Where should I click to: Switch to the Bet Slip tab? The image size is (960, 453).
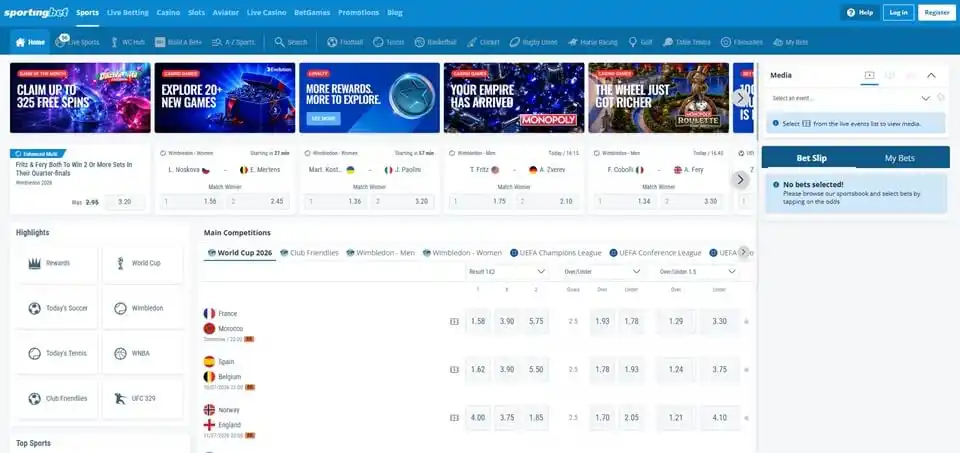(x=811, y=158)
